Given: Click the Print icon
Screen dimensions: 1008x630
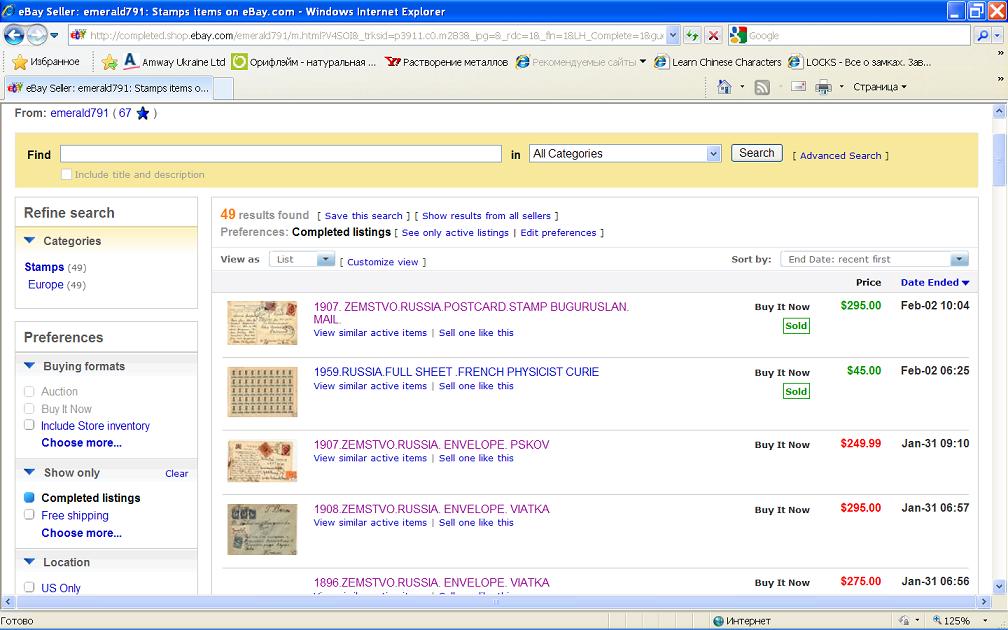Looking at the screenshot, I should 824,86.
